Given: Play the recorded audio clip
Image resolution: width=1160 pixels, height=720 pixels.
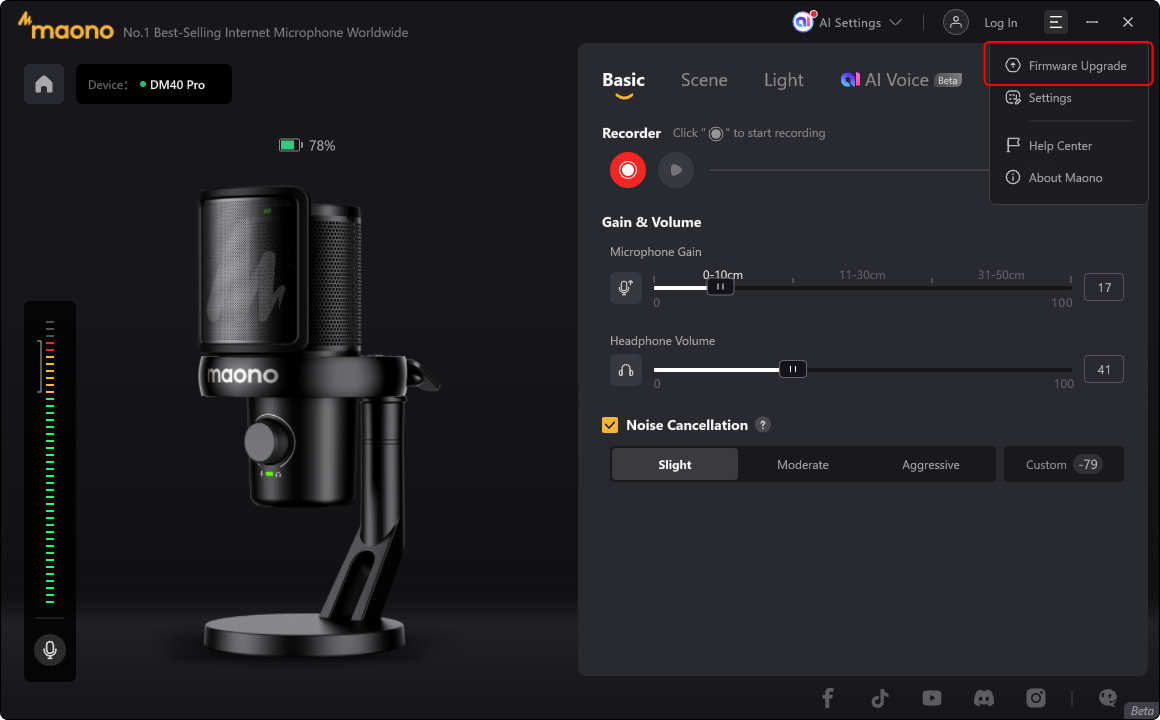Looking at the screenshot, I should click(x=675, y=169).
